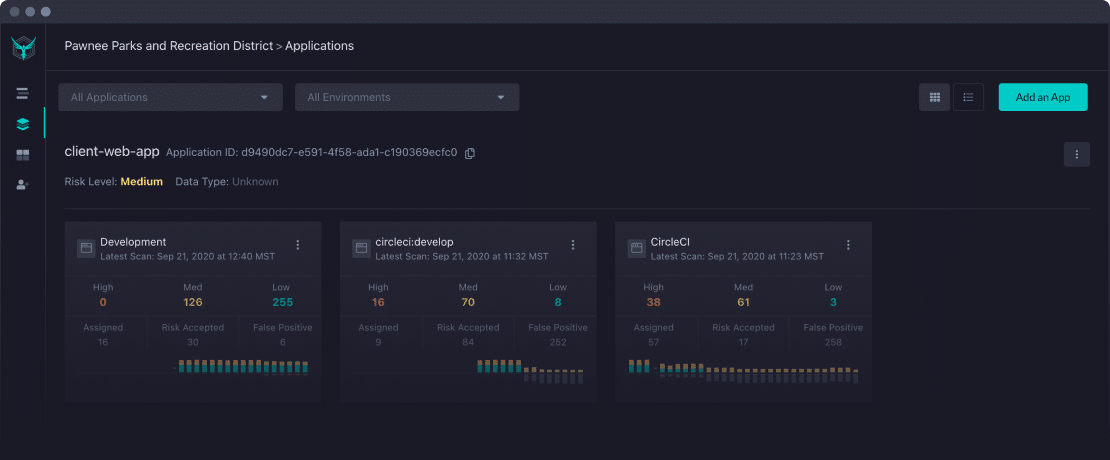This screenshot has width=1110, height=460.
Task: Click High count 16 in circleci:develop
Action: tap(378, 302)
